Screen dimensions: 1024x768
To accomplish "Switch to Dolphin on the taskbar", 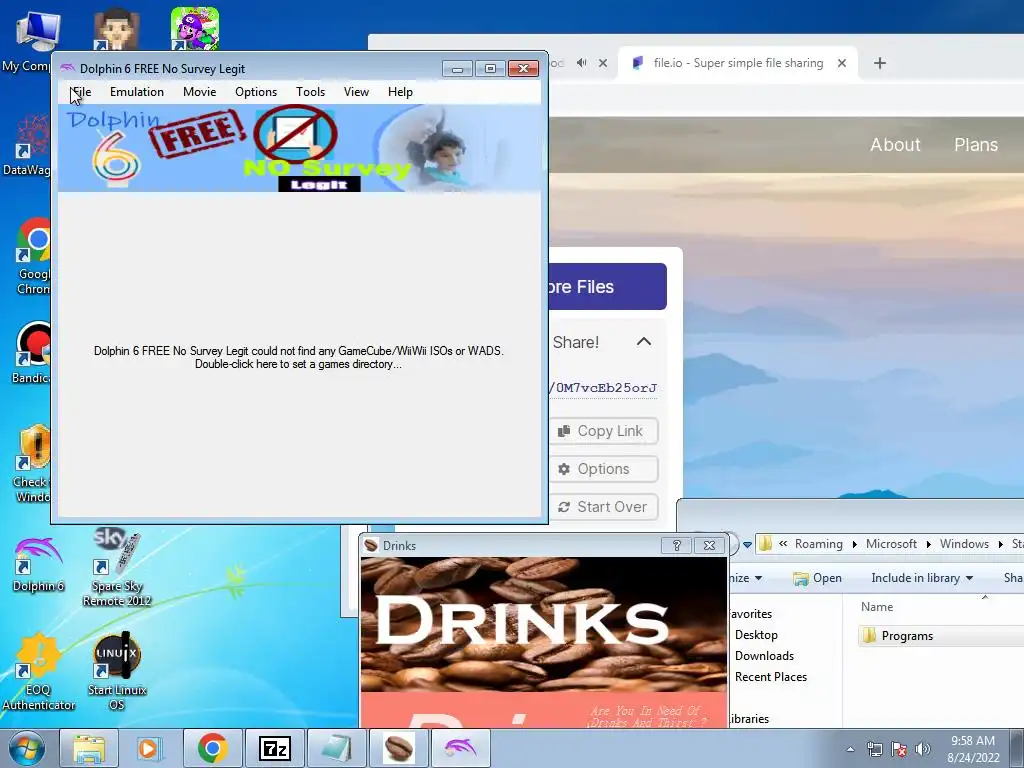I will [460, 748].
